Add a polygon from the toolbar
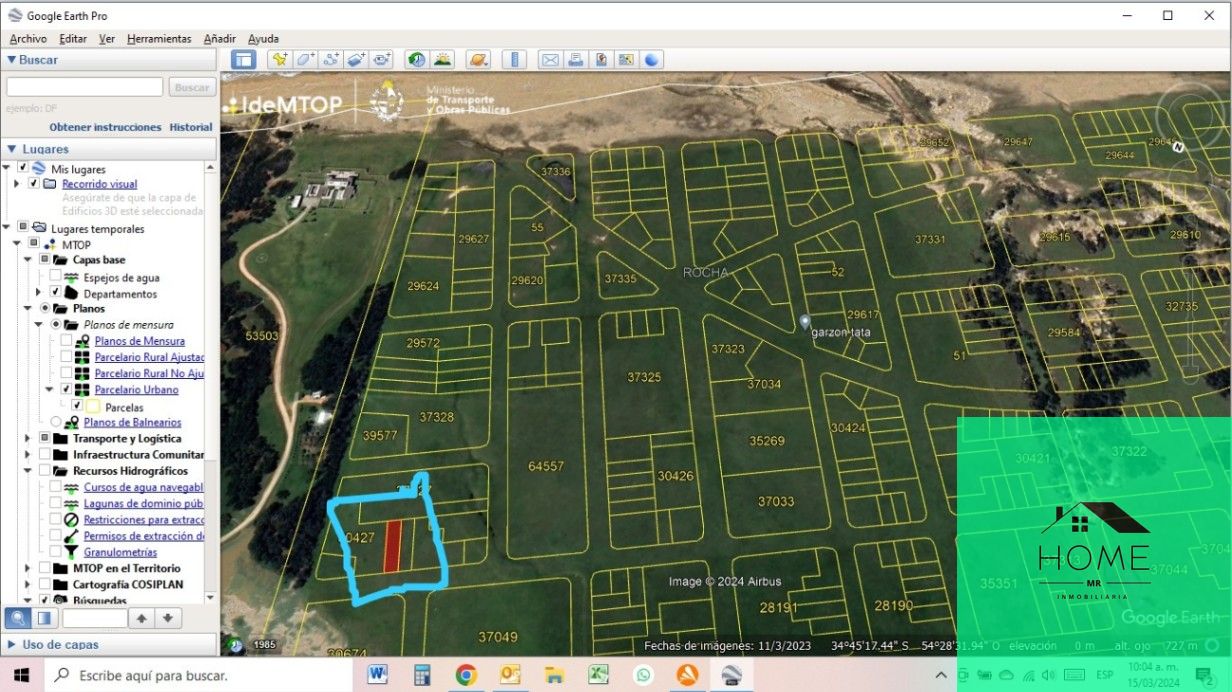The width and height of the screenshot is (1232, 692). tap(305, 59)
